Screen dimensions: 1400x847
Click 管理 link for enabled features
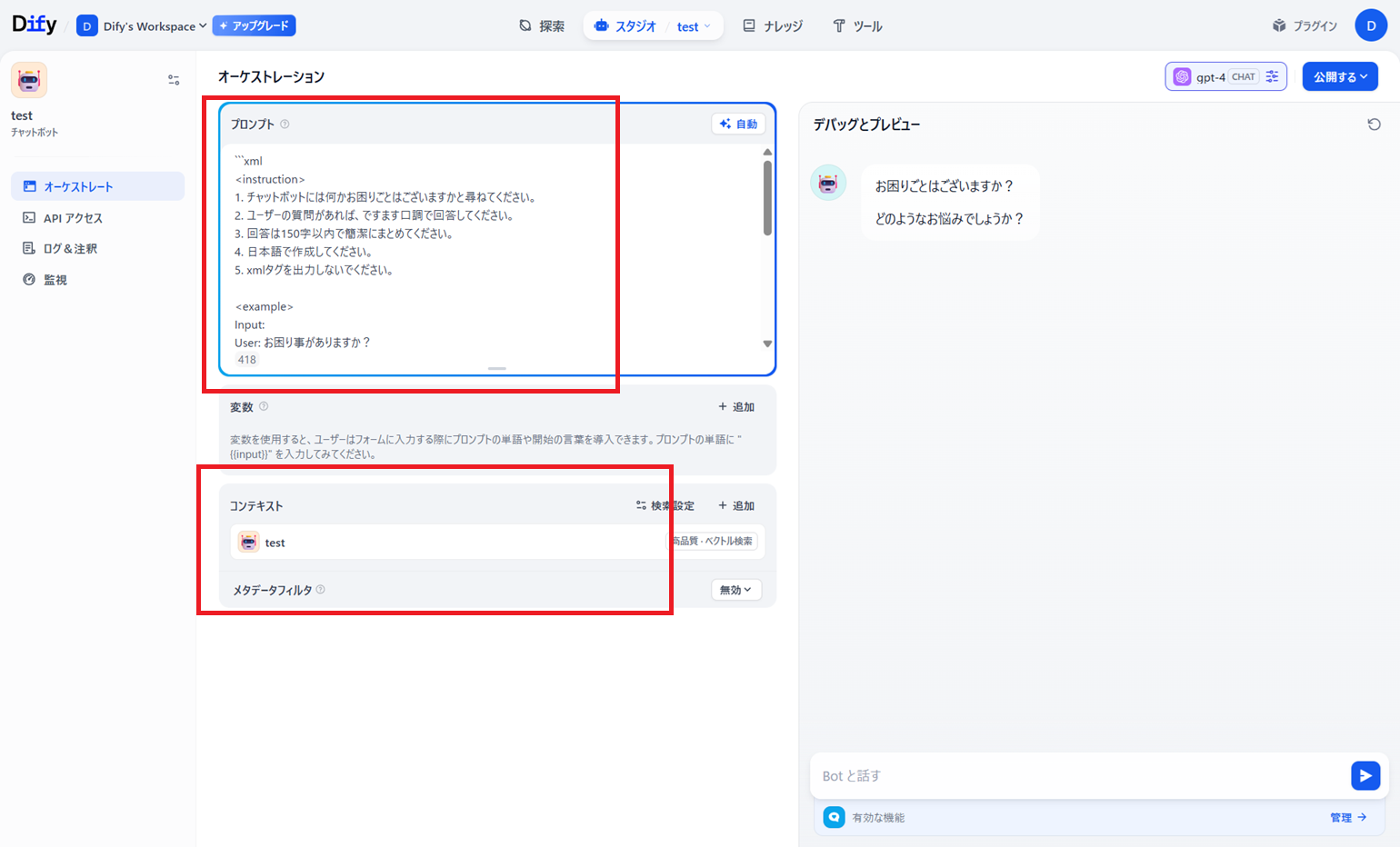pyautogui.click(x=1347, y=818)
